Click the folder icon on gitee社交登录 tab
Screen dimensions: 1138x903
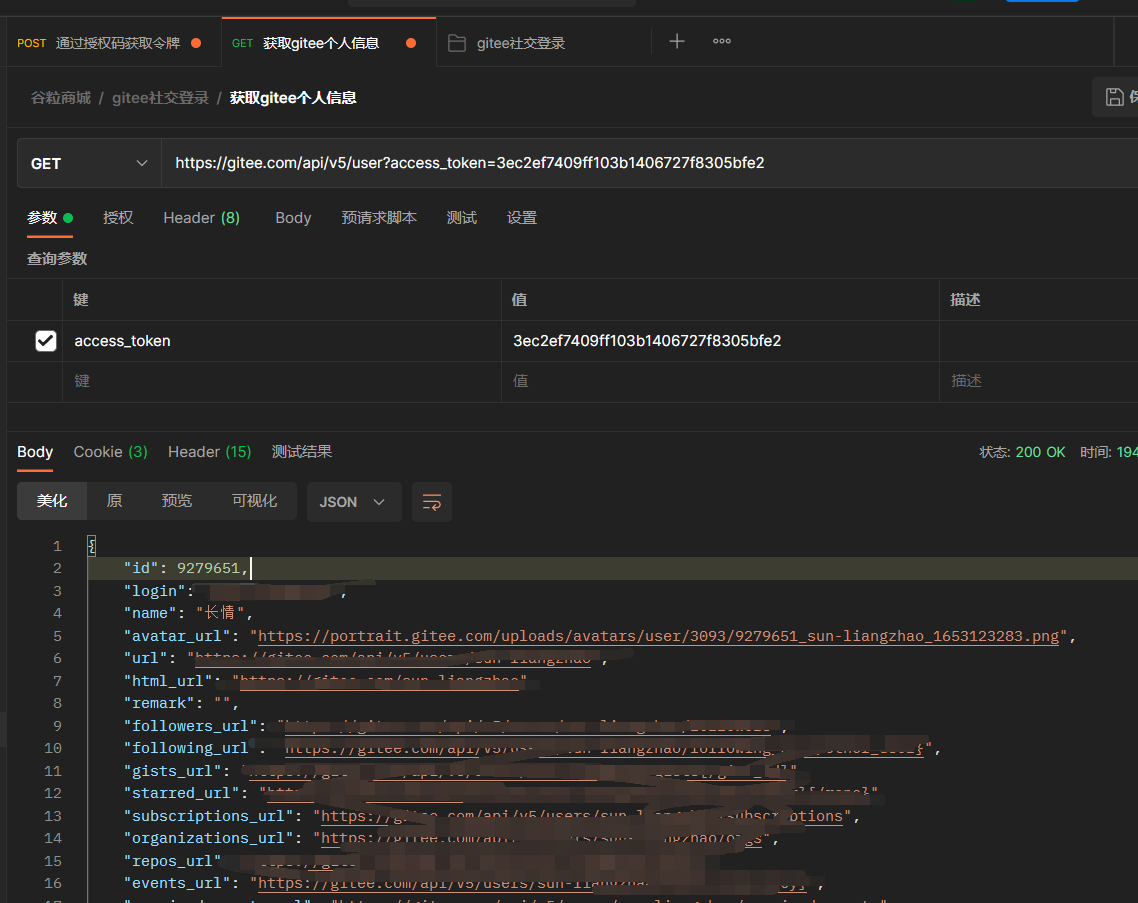click(x=457, y=43)
